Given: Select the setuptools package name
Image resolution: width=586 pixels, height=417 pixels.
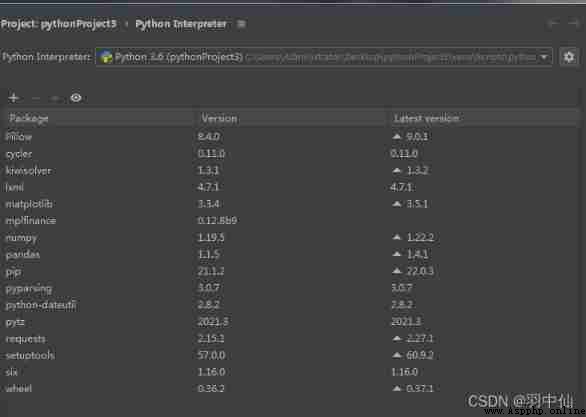Looking at the screenshot, I should [x=30, y=356].
